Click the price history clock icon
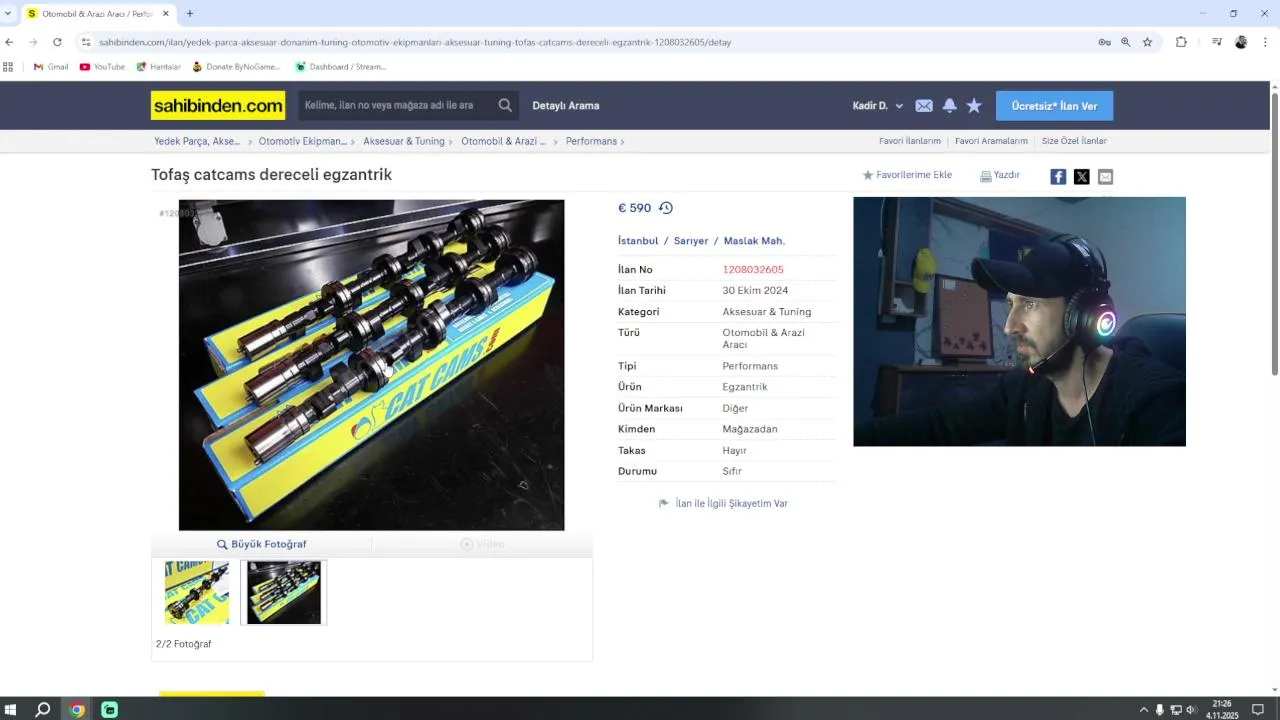Viewport: 1280px width, 720px height. pos(666,208)
